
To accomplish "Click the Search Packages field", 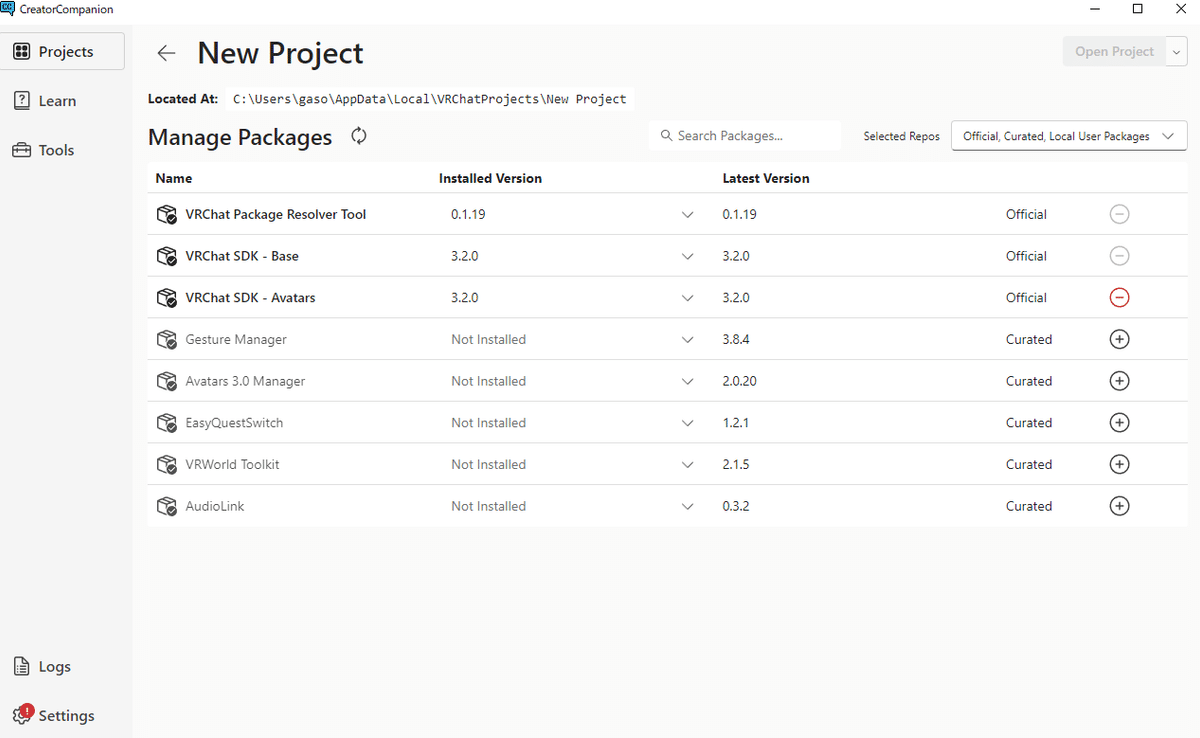I will 745,136.
